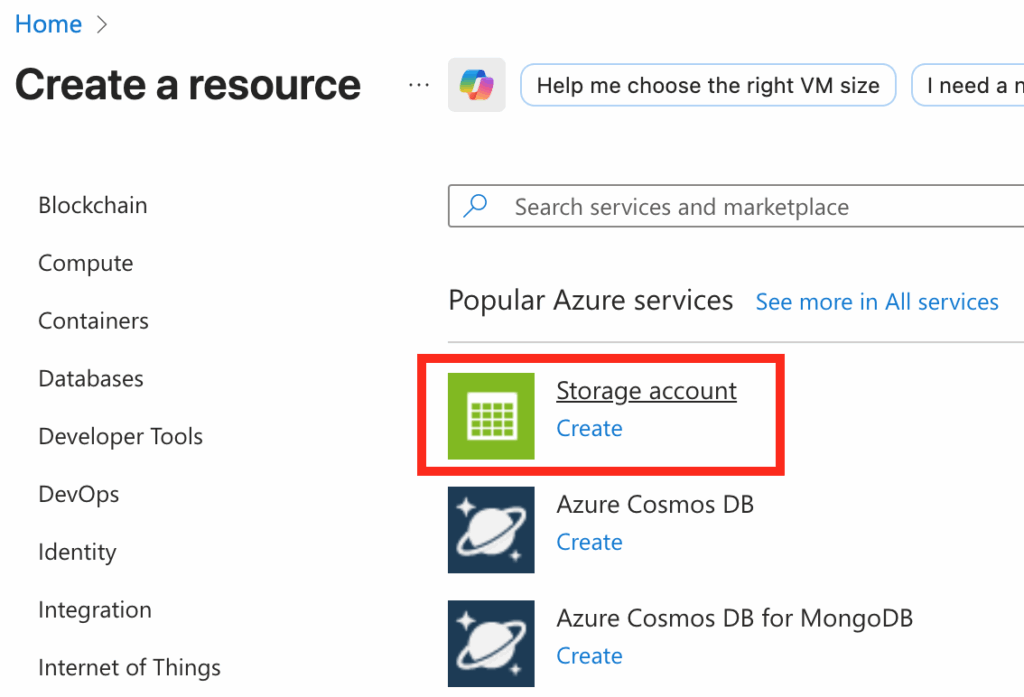1024x697 pixels.
Task: Open the ellipsis more options menu
Action: pos(419,85)
